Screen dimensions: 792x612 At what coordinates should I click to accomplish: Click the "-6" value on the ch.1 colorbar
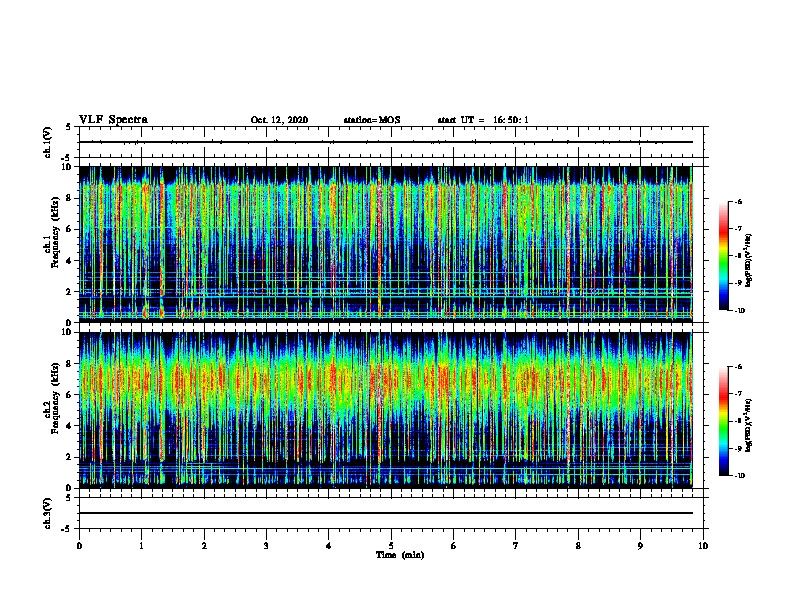pyautogui.click(x=738, y=201)
